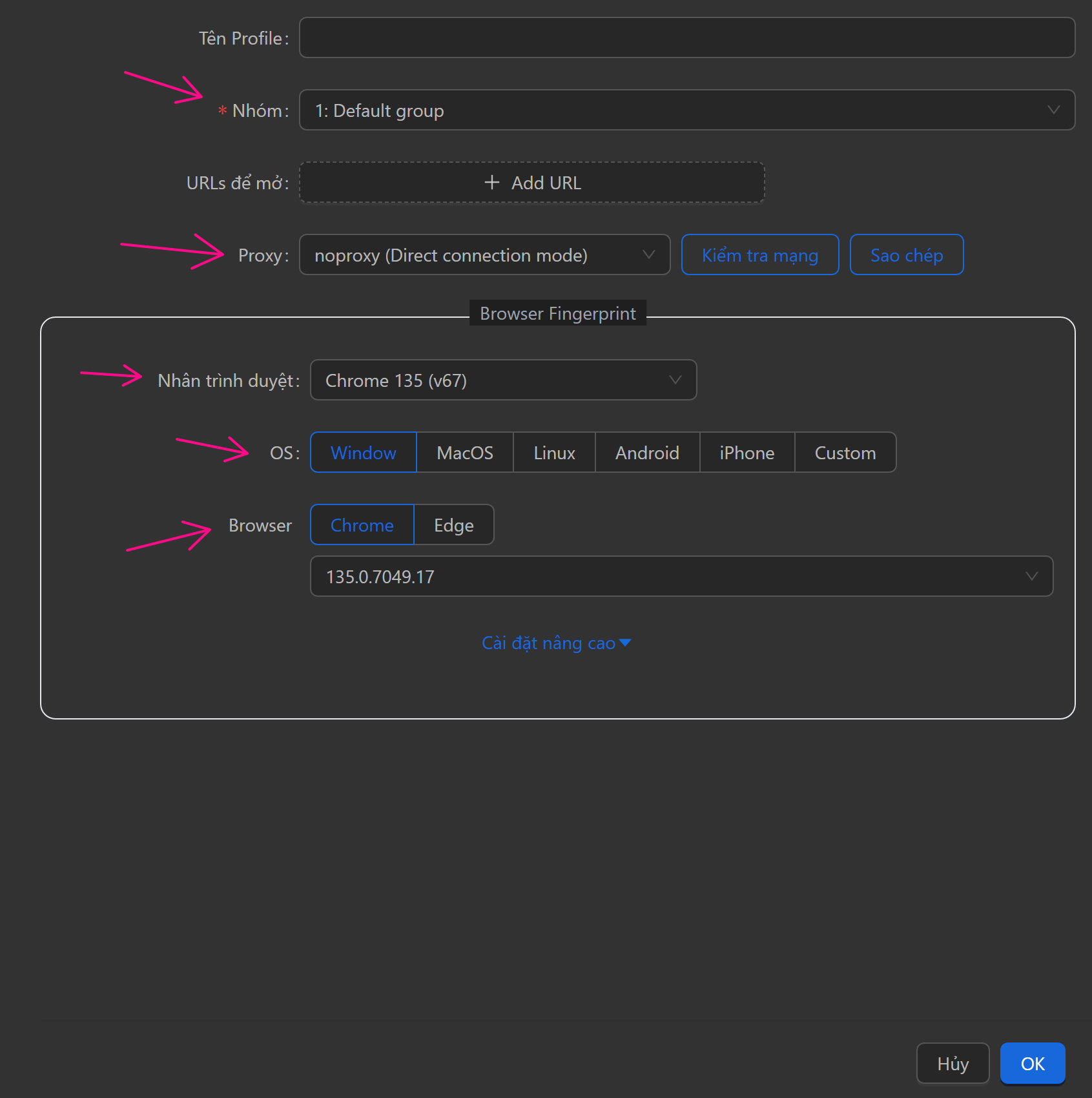Image resolution: width=1092 pixels, height=1098 pixels.
Task: Confirm with the OK button
Action: 1032,1064
